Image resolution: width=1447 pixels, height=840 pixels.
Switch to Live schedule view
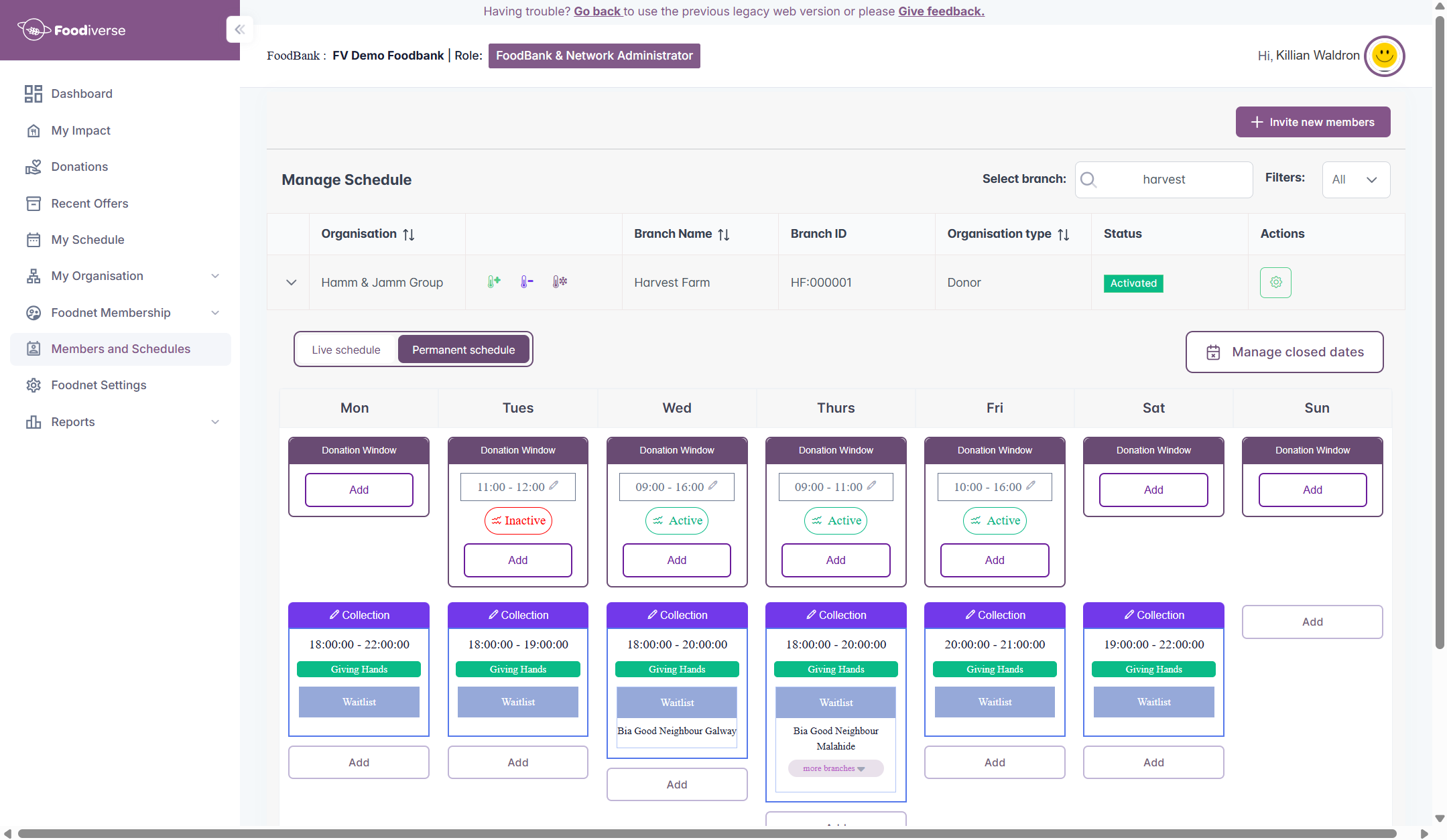346,350
